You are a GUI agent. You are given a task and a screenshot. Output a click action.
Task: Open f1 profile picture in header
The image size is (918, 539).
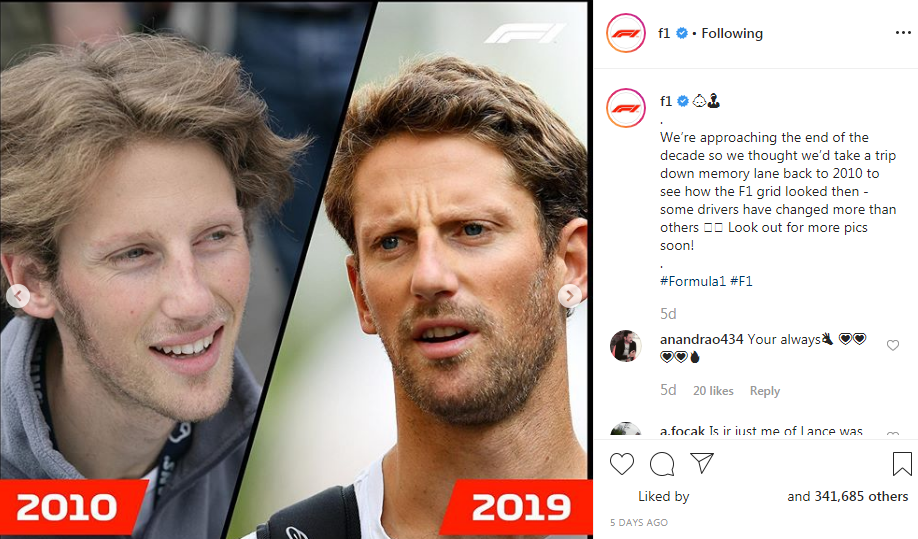626,33
